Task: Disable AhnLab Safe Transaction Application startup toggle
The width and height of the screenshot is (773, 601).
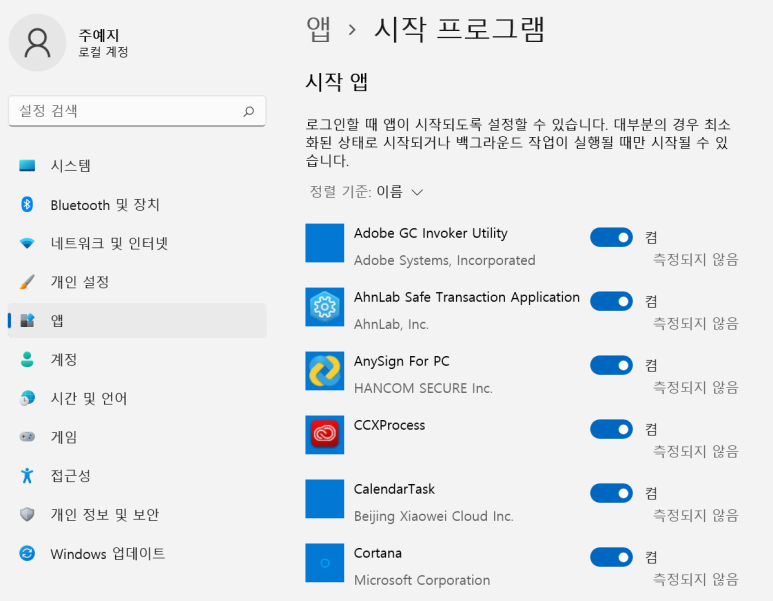Action: pos(611,301)
